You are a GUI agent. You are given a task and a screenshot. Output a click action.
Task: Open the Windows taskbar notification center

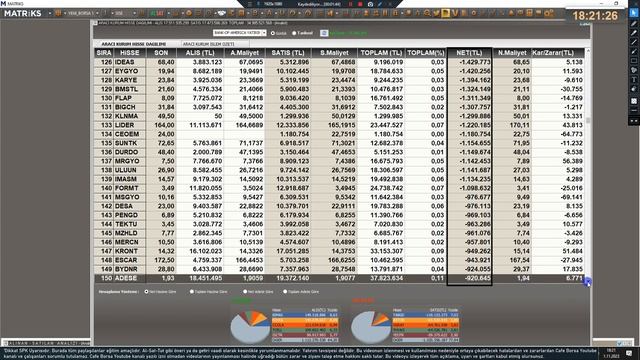(629, 353)
